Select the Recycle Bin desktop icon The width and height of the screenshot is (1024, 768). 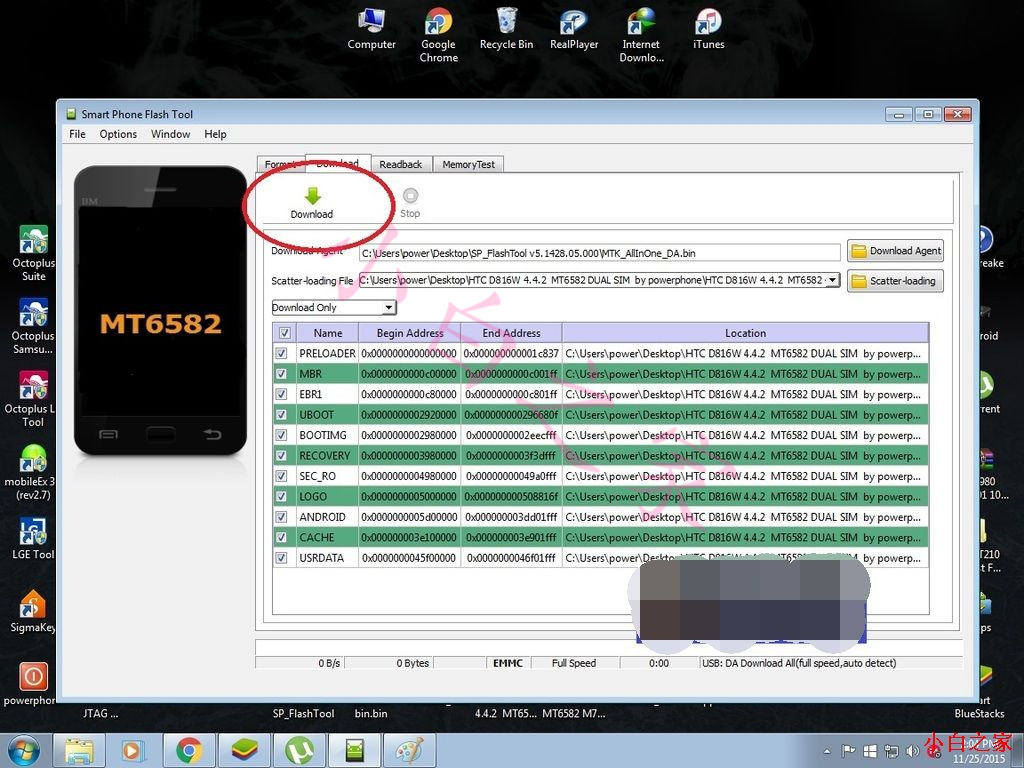coord(506,29)
